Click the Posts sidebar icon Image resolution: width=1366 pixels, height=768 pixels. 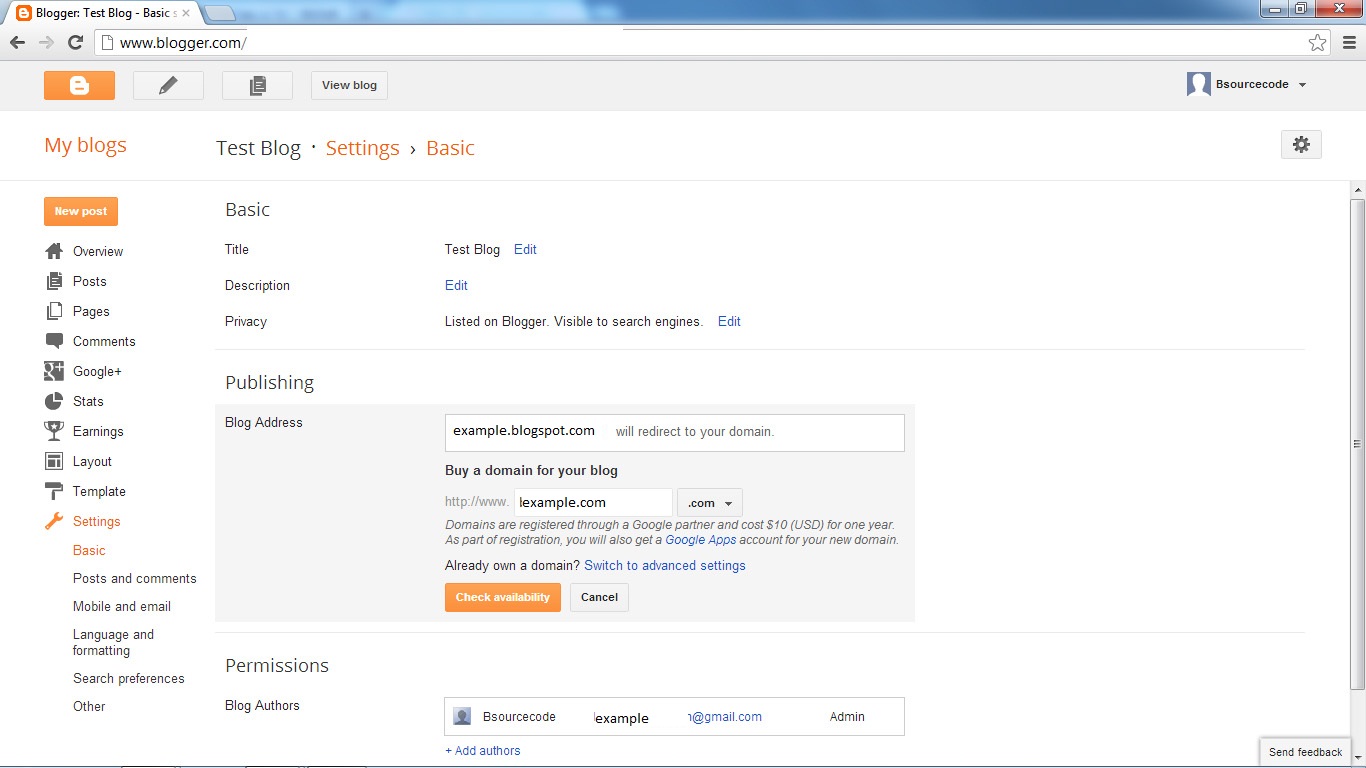click(54, 281)
